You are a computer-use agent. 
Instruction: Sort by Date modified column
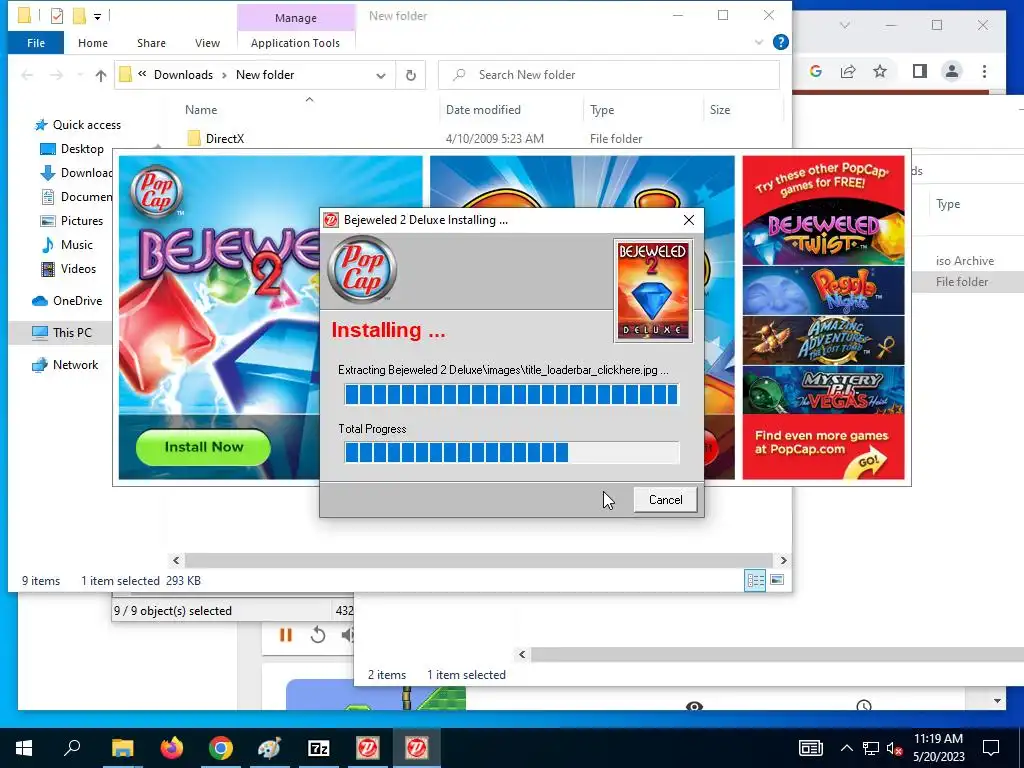click(x=483, y=110)
